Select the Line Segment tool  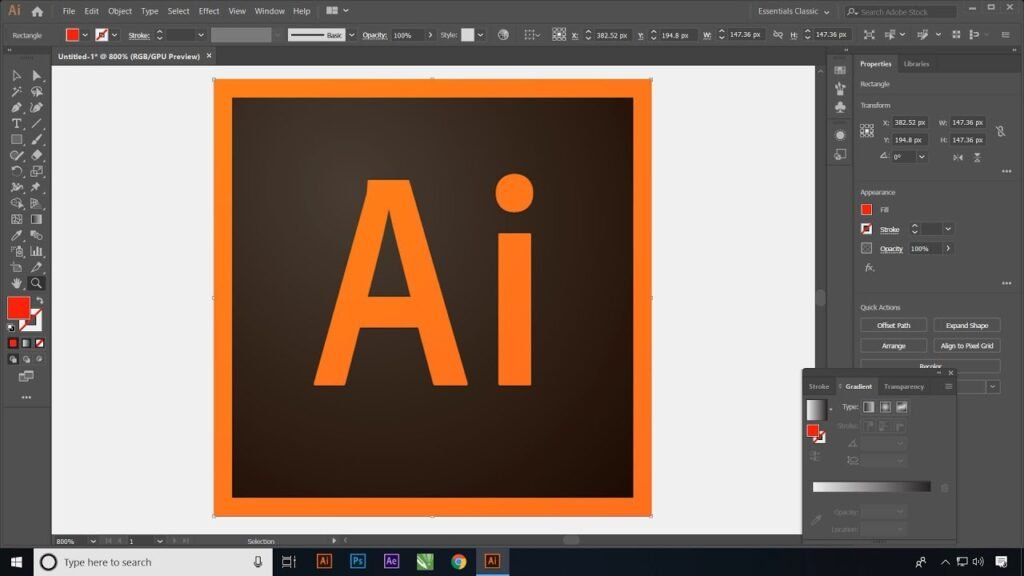[37, 123]
